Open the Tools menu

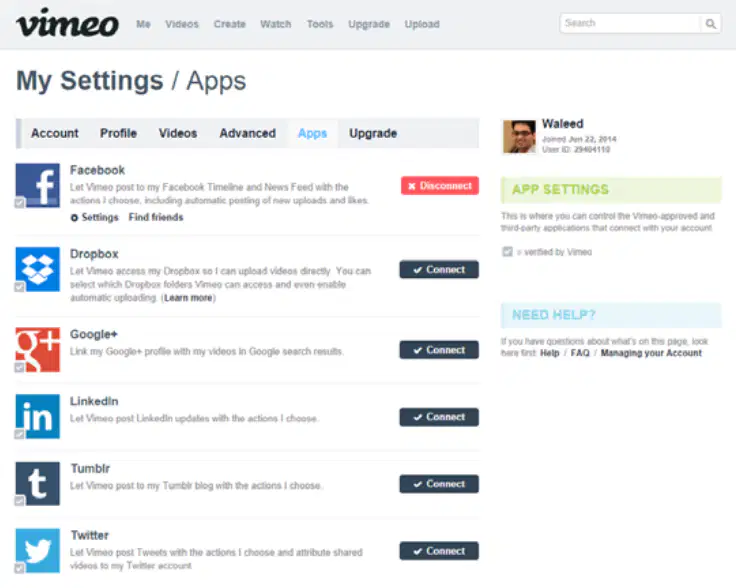[320, 24]
